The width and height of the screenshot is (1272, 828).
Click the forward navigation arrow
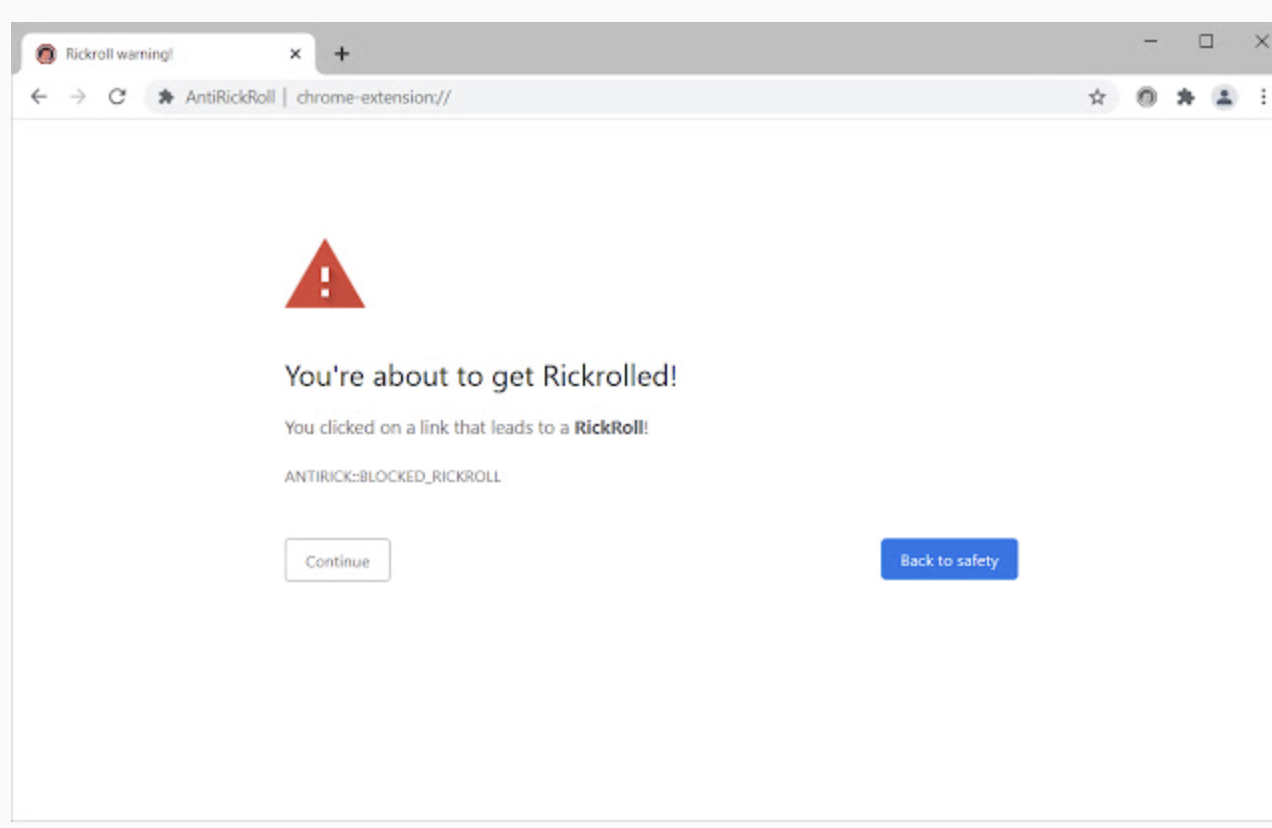point(78,97)
